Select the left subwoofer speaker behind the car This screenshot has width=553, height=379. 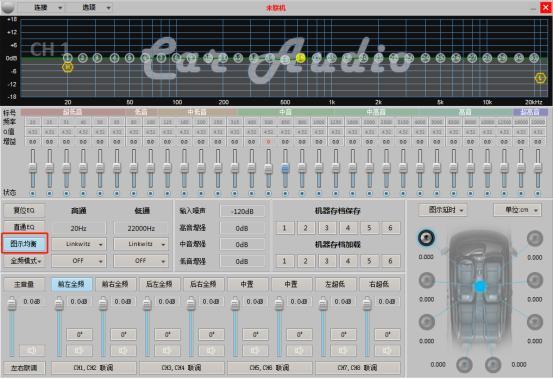click(464, 365)
